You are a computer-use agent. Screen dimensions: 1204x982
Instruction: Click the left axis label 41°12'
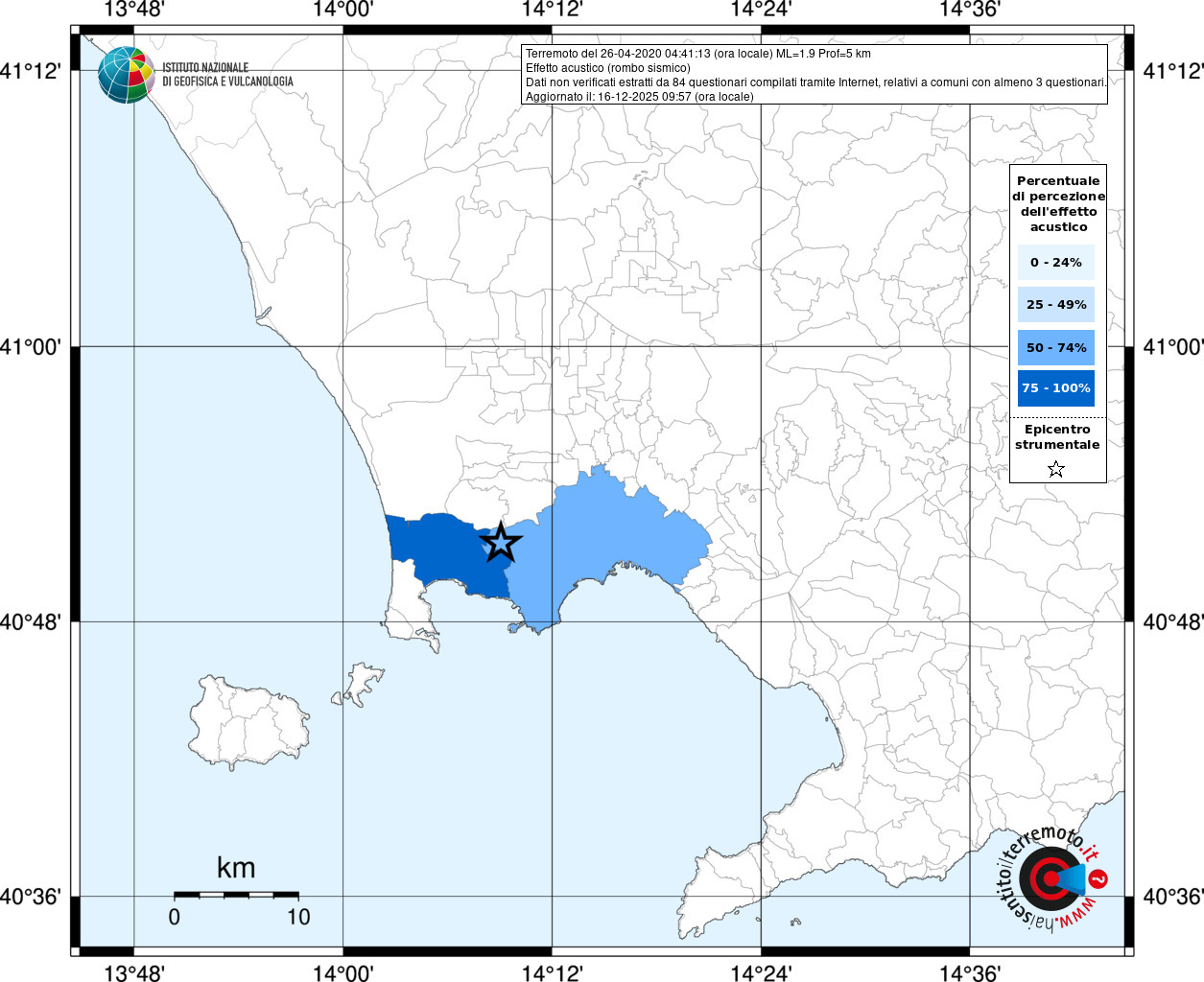click(31, 71)
